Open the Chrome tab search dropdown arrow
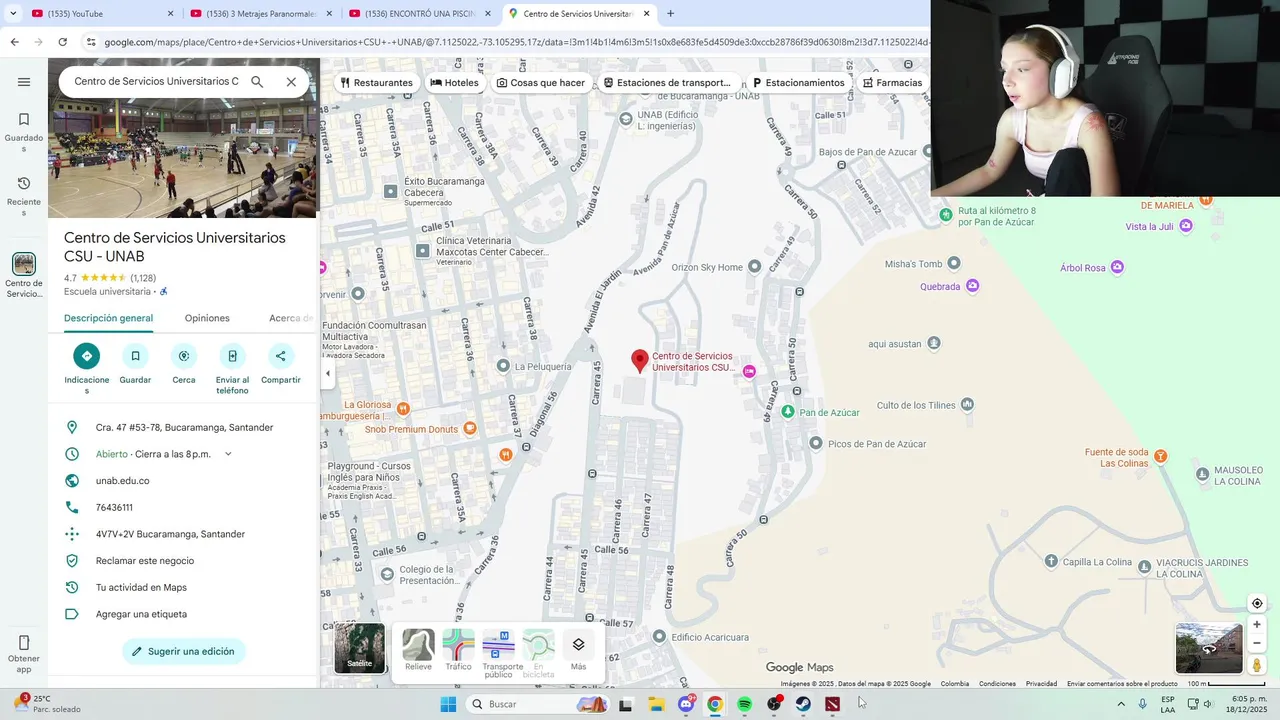 click(13, 13)
